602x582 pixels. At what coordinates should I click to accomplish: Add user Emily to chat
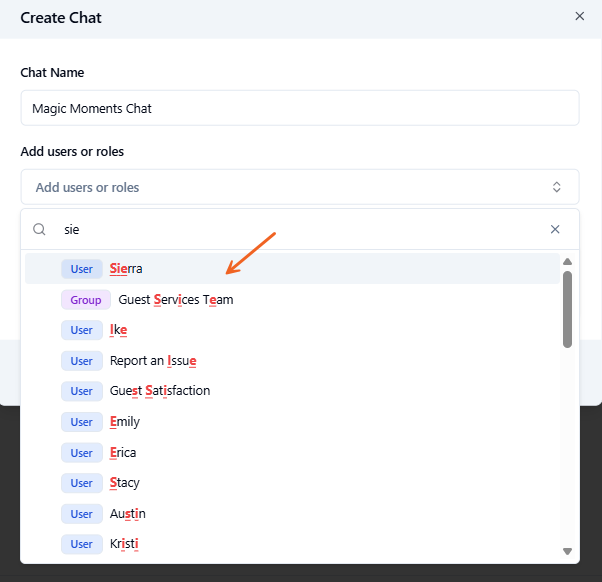[x=124, y=422]
